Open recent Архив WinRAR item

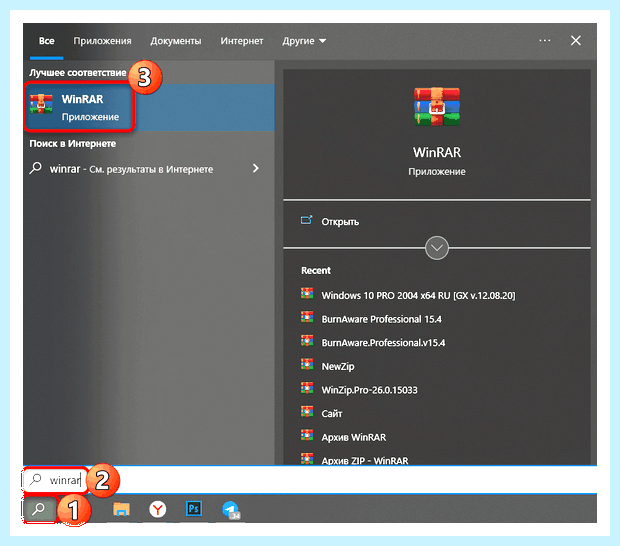(353, 438)
